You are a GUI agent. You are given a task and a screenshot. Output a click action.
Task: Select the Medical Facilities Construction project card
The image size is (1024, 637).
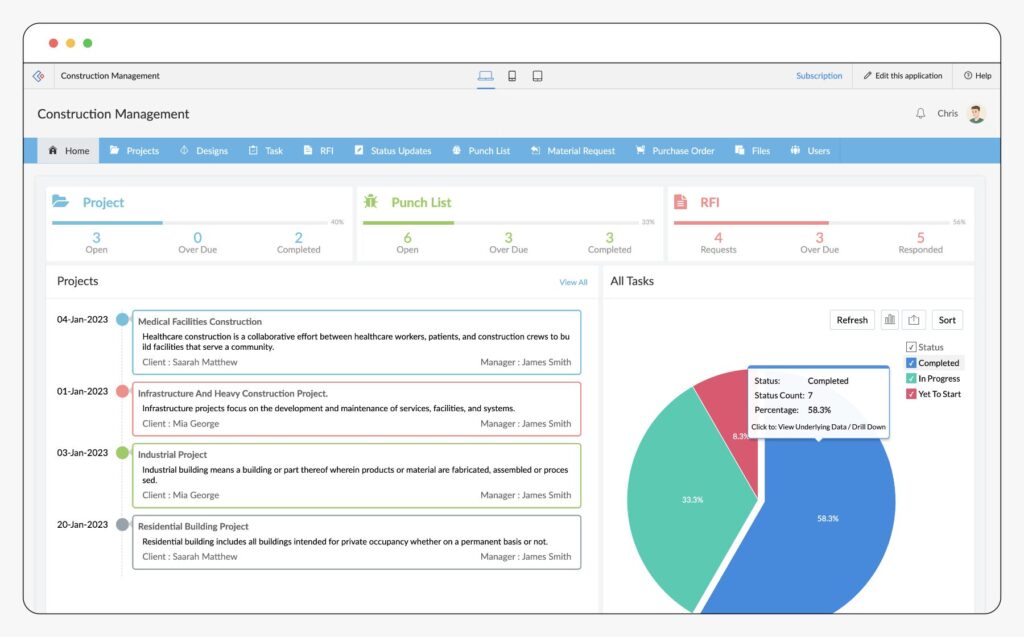[x=356, y=342]
